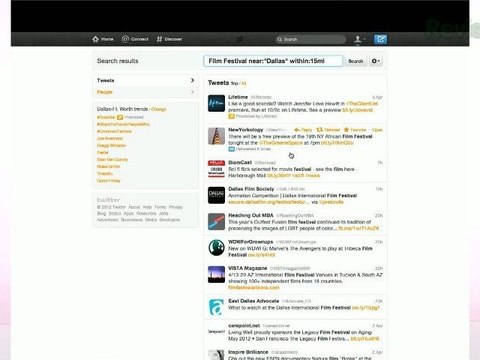The height and width of the screenshot is (360, 480).
Task: Open @TheGreeneSpace mention link
Action: click(x=281, y=143)
